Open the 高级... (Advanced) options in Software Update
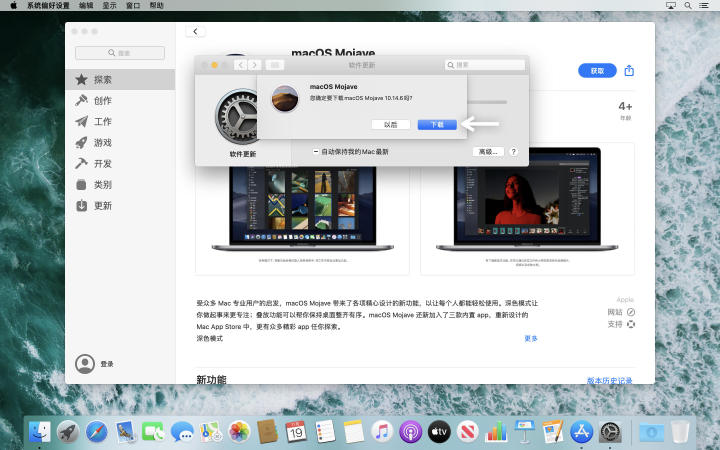The width and height of the screenshot is (720, 450). pos(488,152)
